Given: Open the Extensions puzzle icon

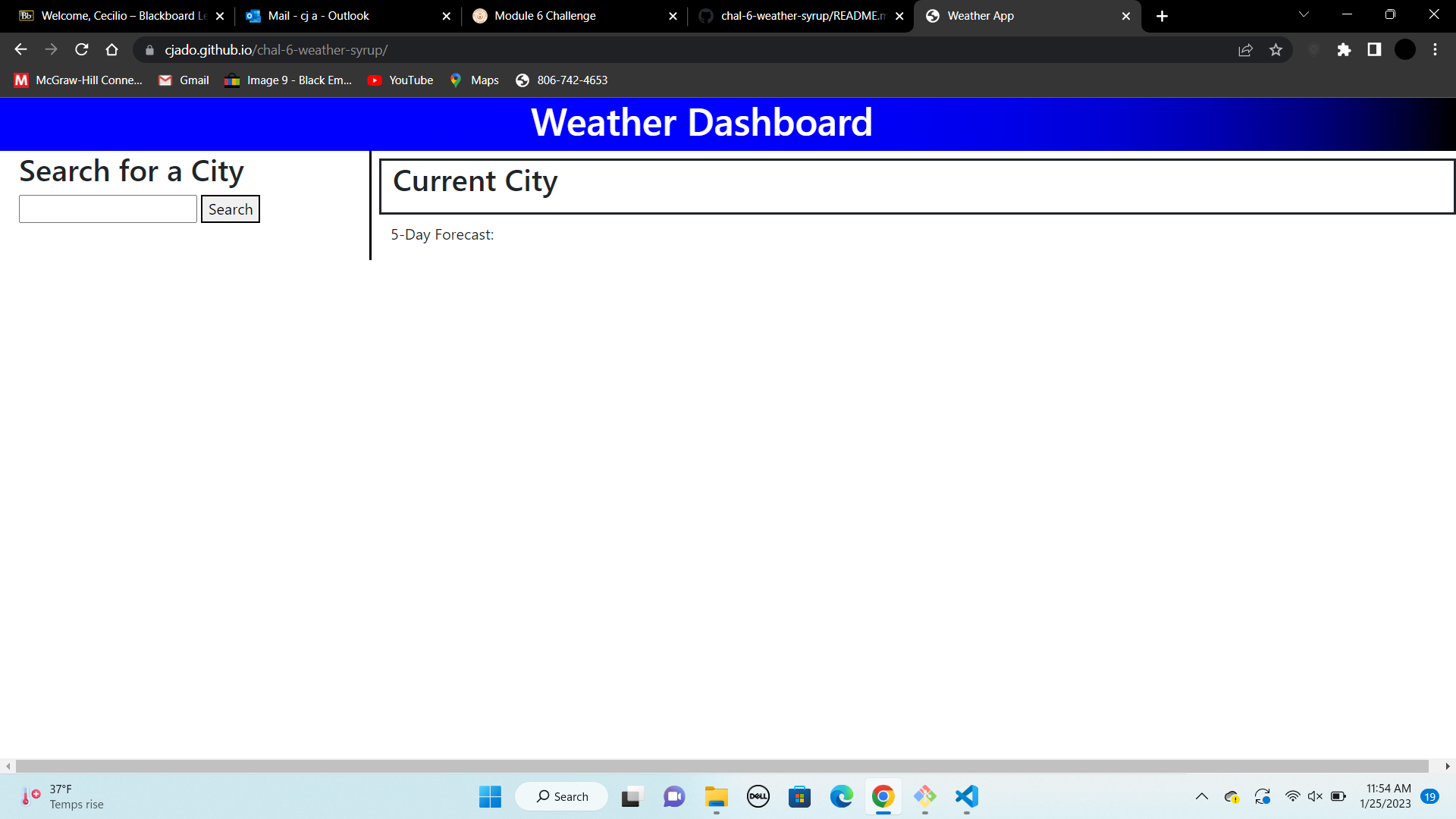Looking at the screenshot, I should pyautogui.click(x=1344, y=50).
